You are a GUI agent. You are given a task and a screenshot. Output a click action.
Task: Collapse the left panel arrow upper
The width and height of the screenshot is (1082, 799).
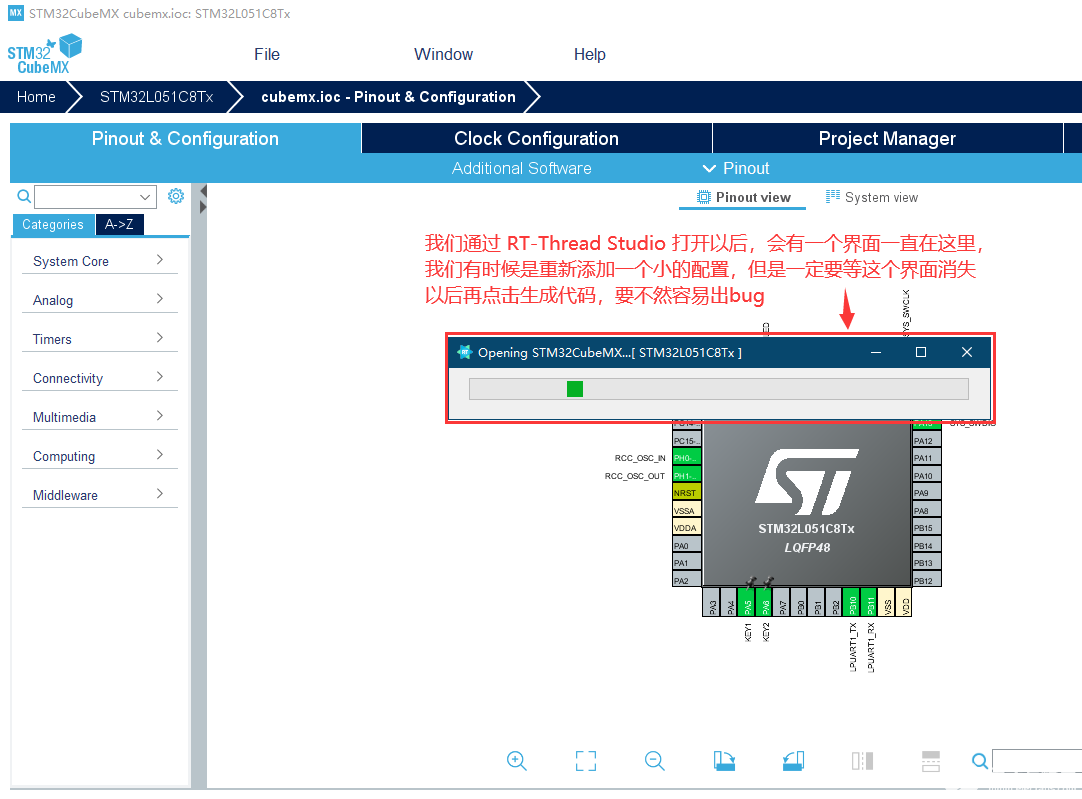[203, 191]
